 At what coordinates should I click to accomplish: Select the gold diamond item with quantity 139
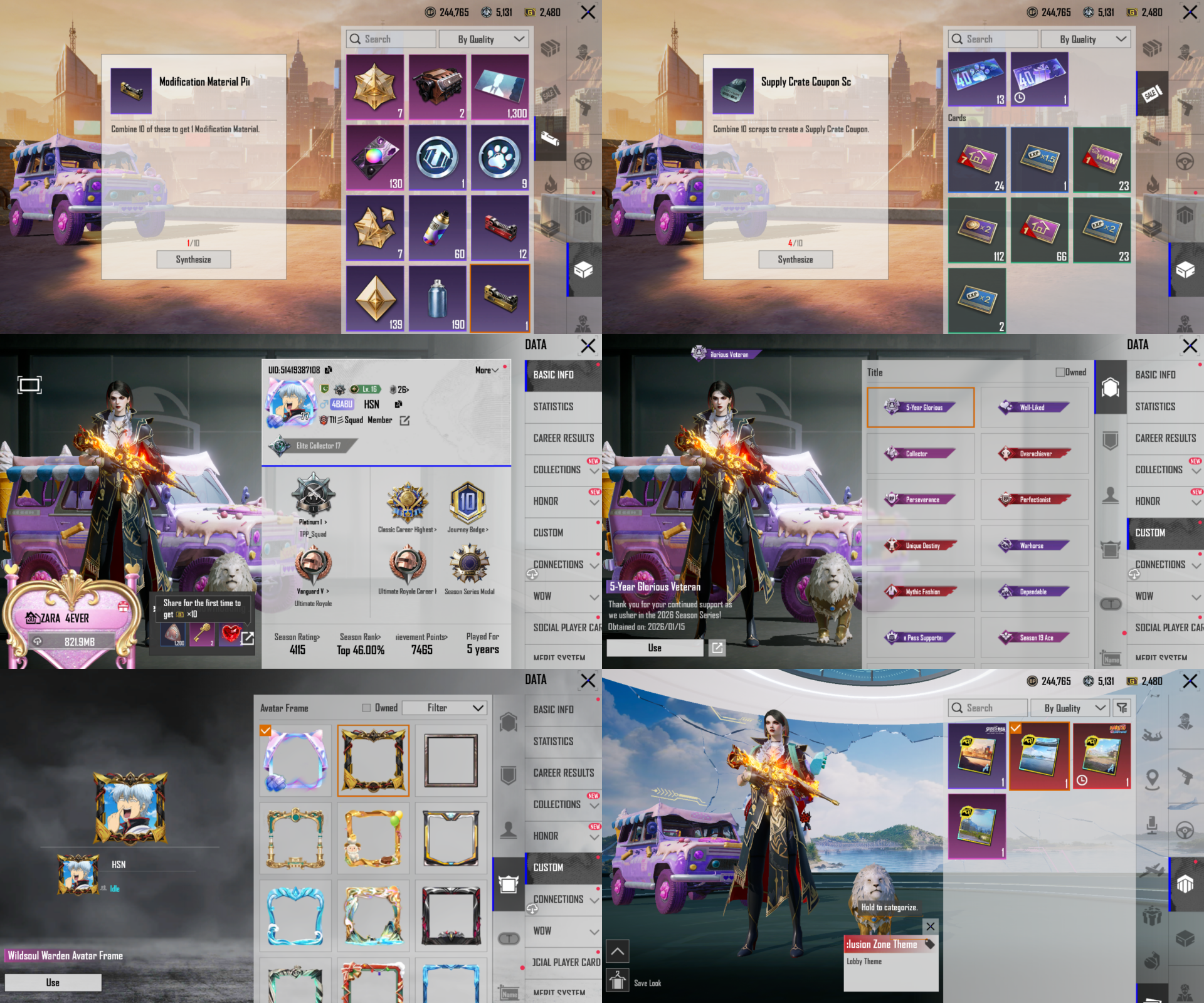pyautogui.click(x=375, y=298)
